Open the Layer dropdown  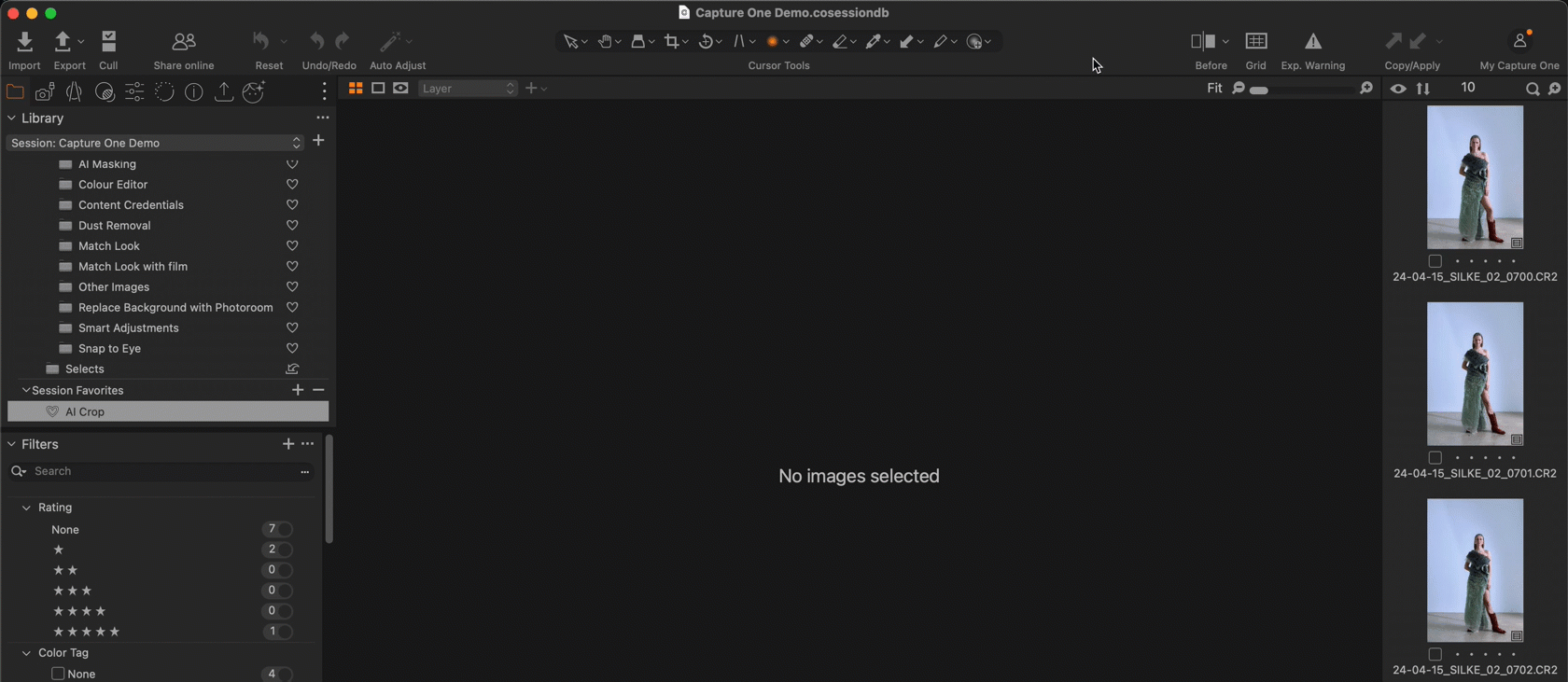click(468, 89)
